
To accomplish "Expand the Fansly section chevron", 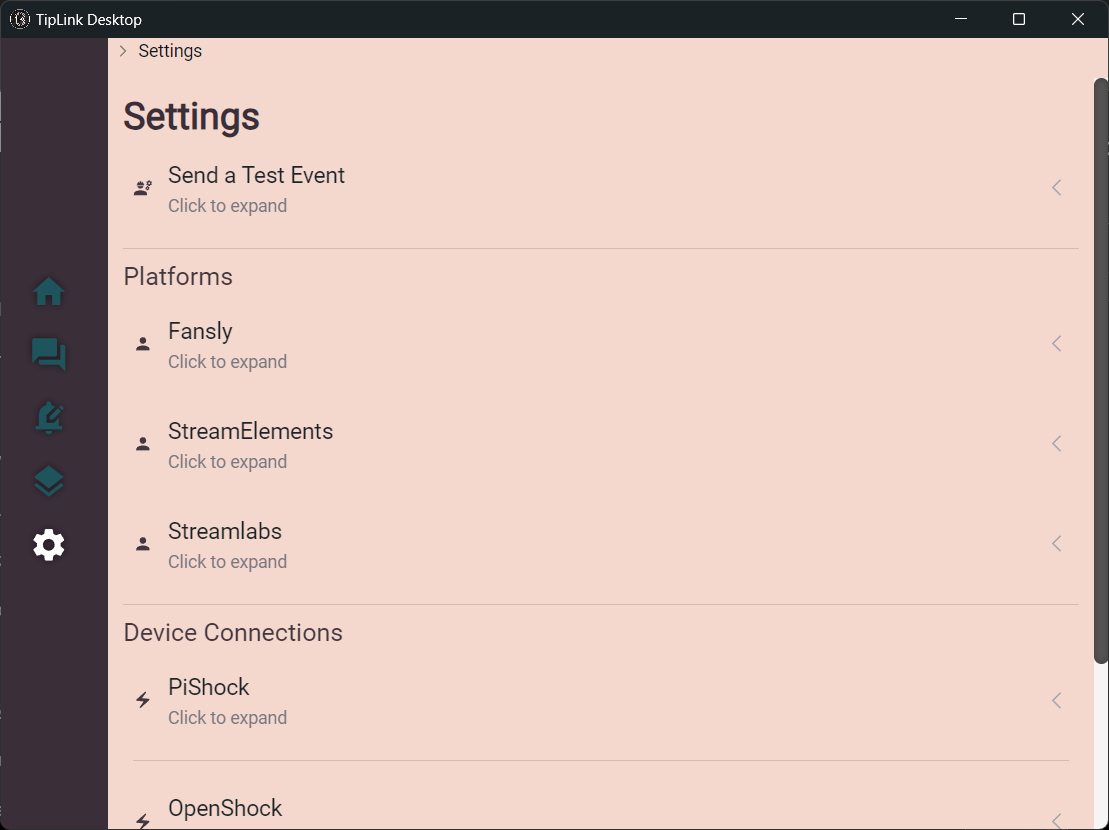I will (x=1056, y=344).
